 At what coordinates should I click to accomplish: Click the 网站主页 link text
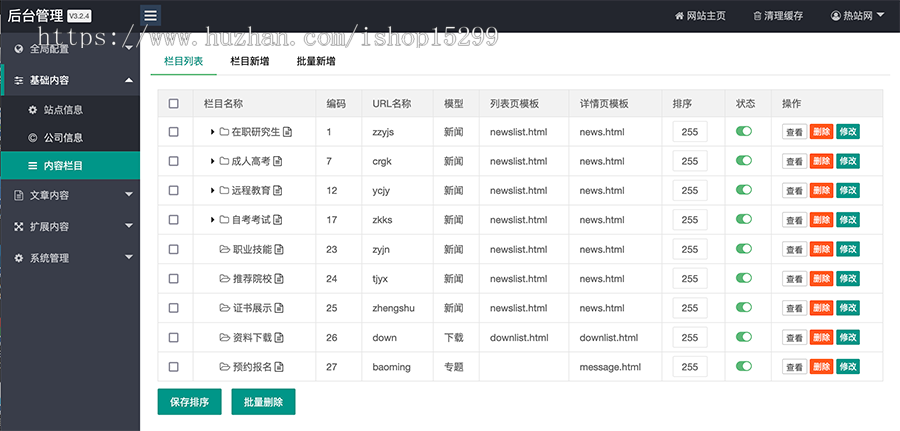pyautogui.click(x=707, y=16)
